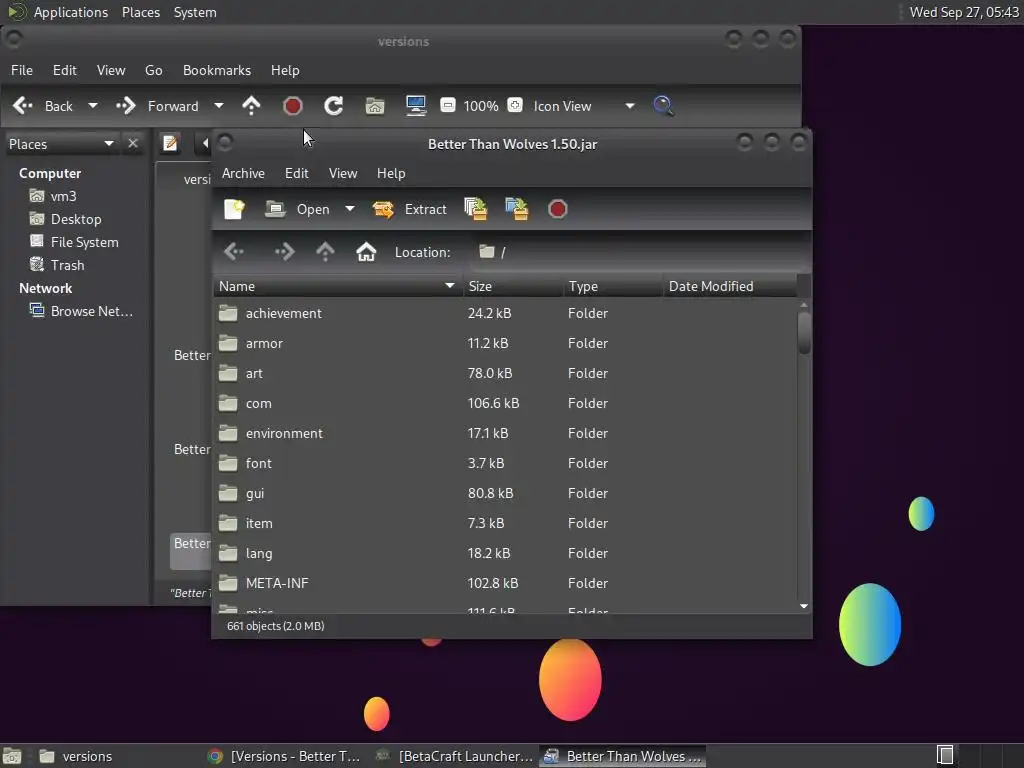Select the environment folder row

click(505, 434)
